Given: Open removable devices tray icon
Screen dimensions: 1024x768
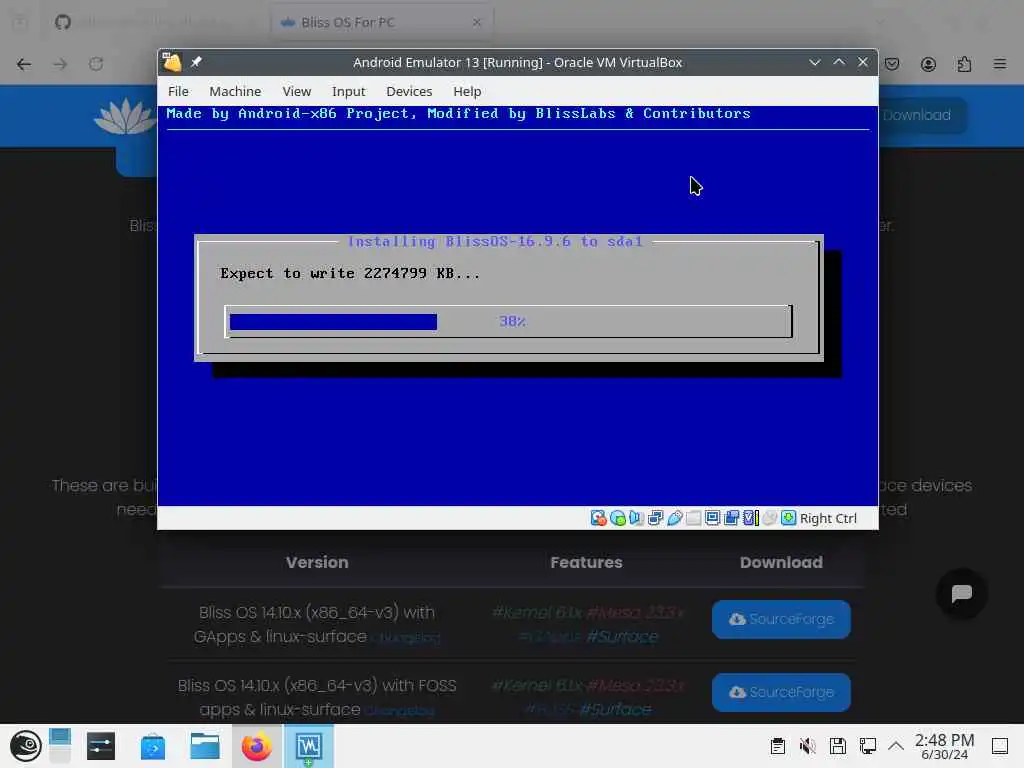Looking at the screenshot, I should pyautogui.click(x=837, y=746).
